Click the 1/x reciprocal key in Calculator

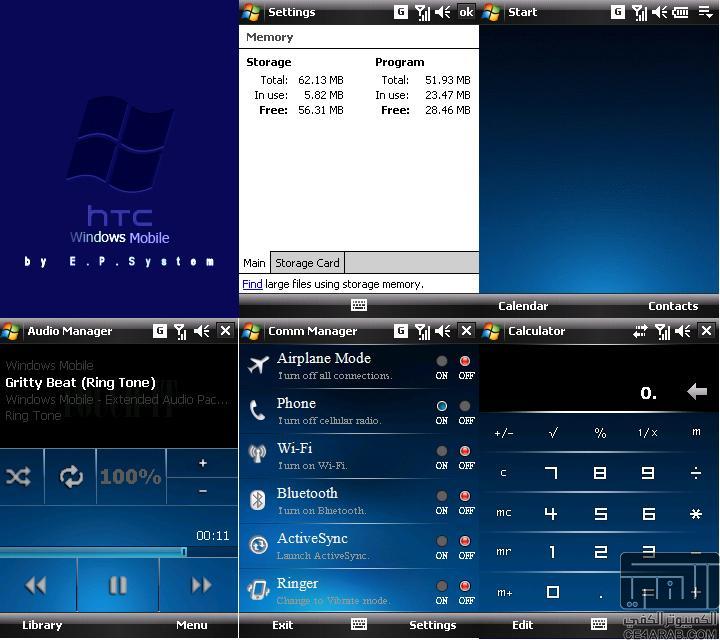(x=647, y=432)
